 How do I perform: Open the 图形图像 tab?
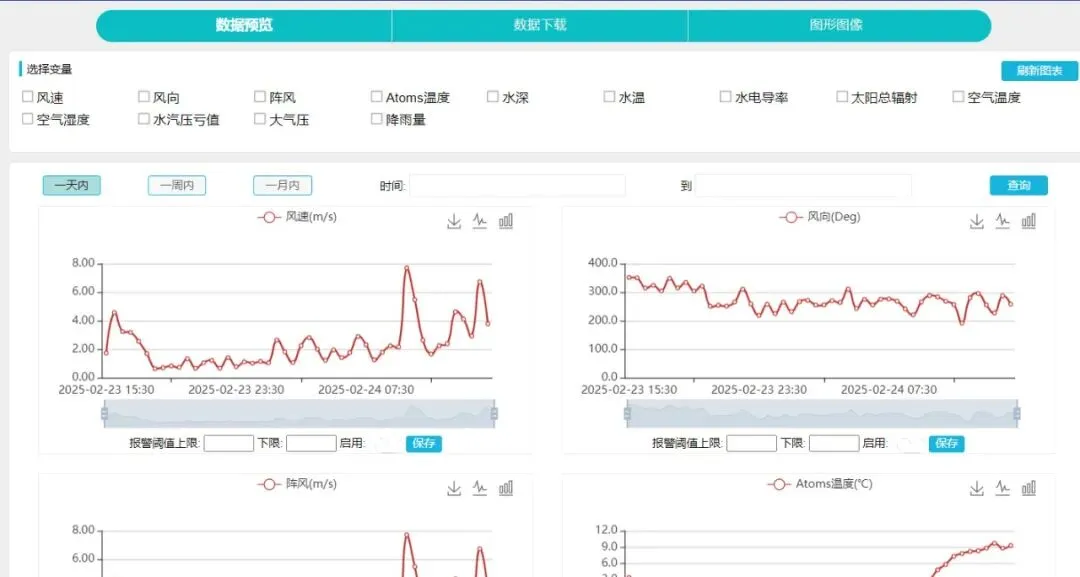(839, 25)
